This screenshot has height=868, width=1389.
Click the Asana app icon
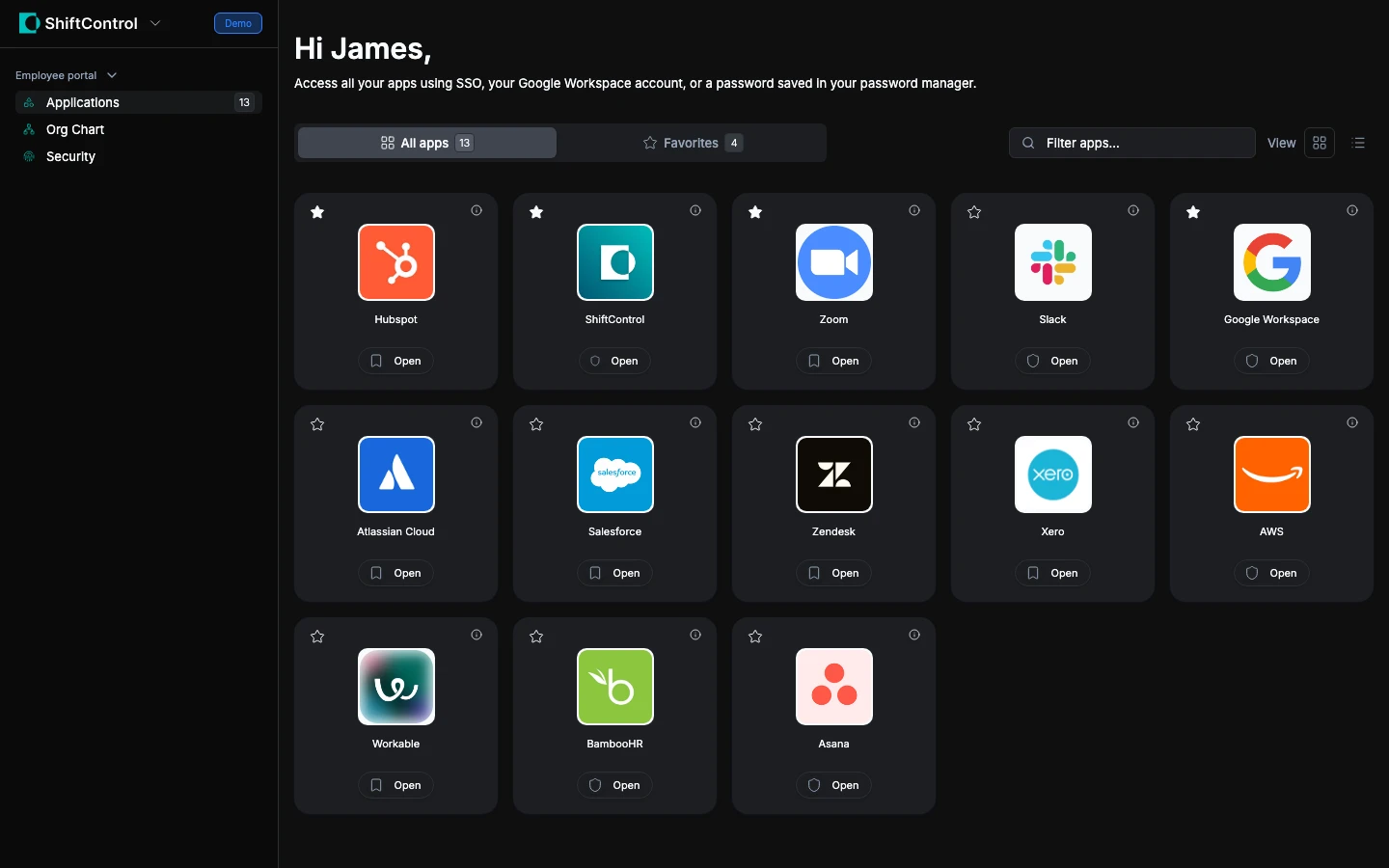pyautogui.click(x=834, y=687)
